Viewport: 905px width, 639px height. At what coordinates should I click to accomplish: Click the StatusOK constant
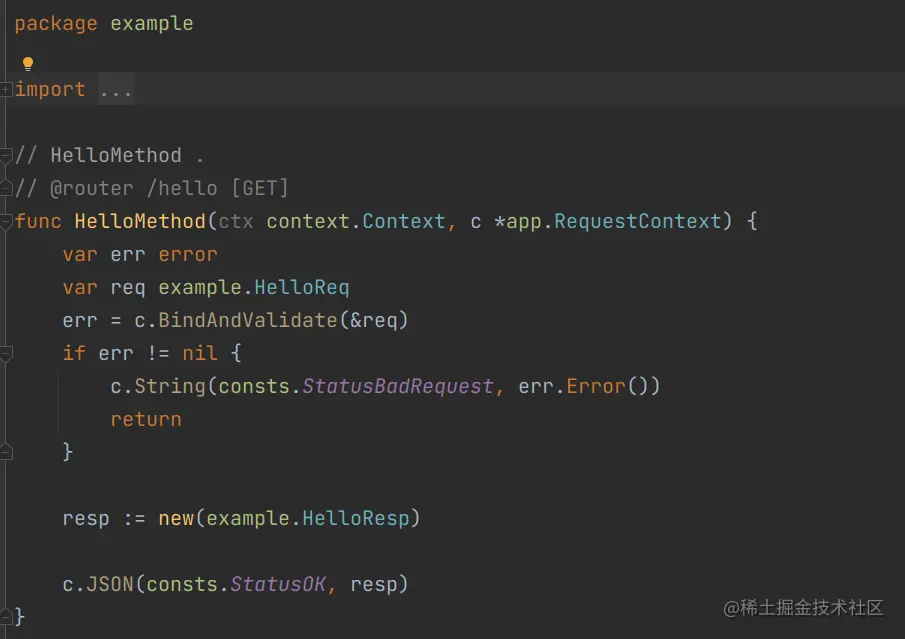tap(278, 584)
